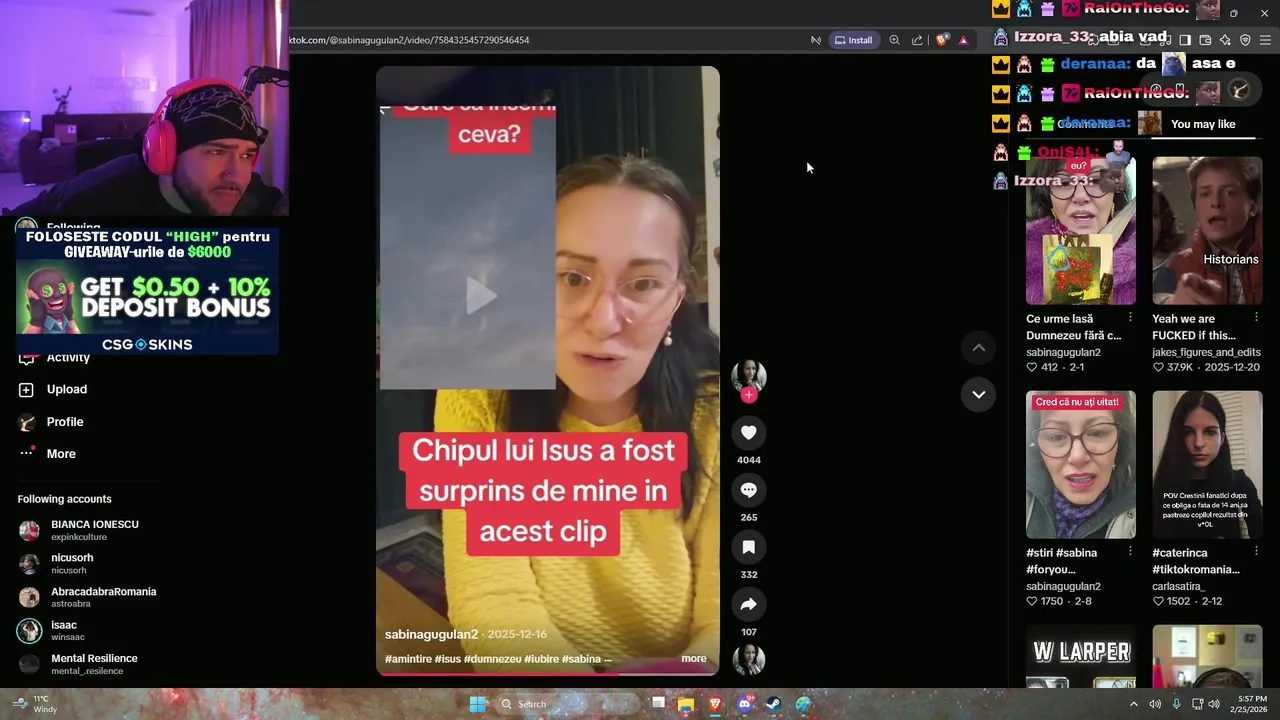Go to the previous video with up arrow
This screenshot has width=1280, height=720.
point(979,347)
